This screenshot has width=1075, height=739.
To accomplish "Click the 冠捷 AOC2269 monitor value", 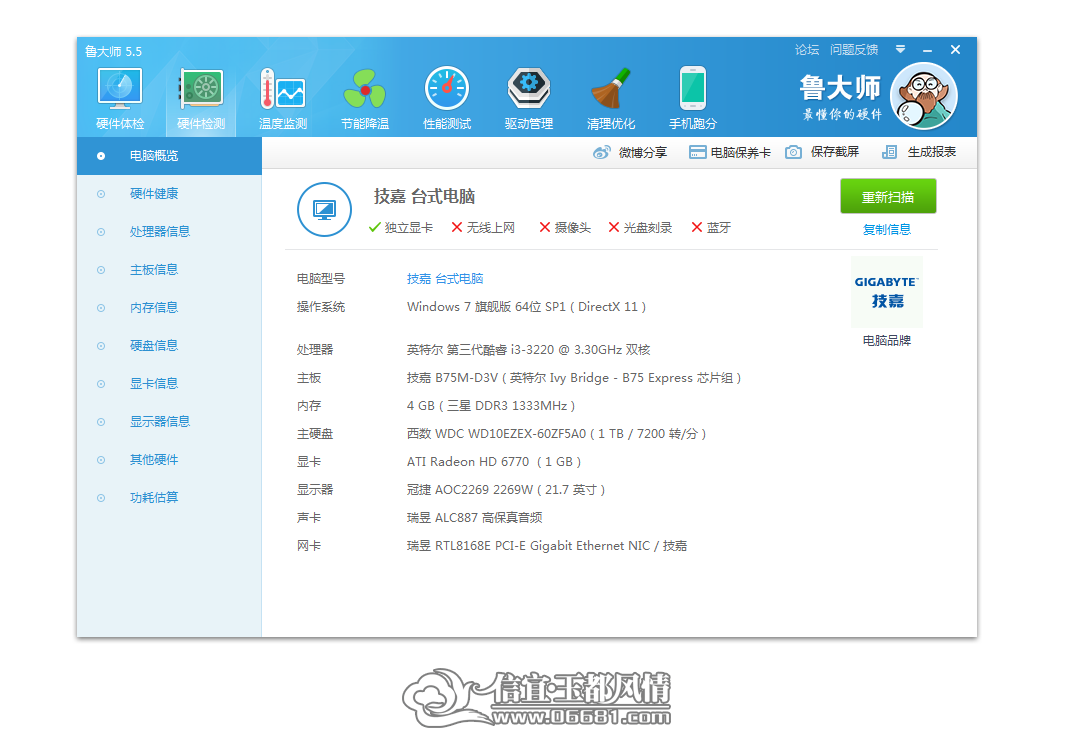I will (x=506, y=490).
